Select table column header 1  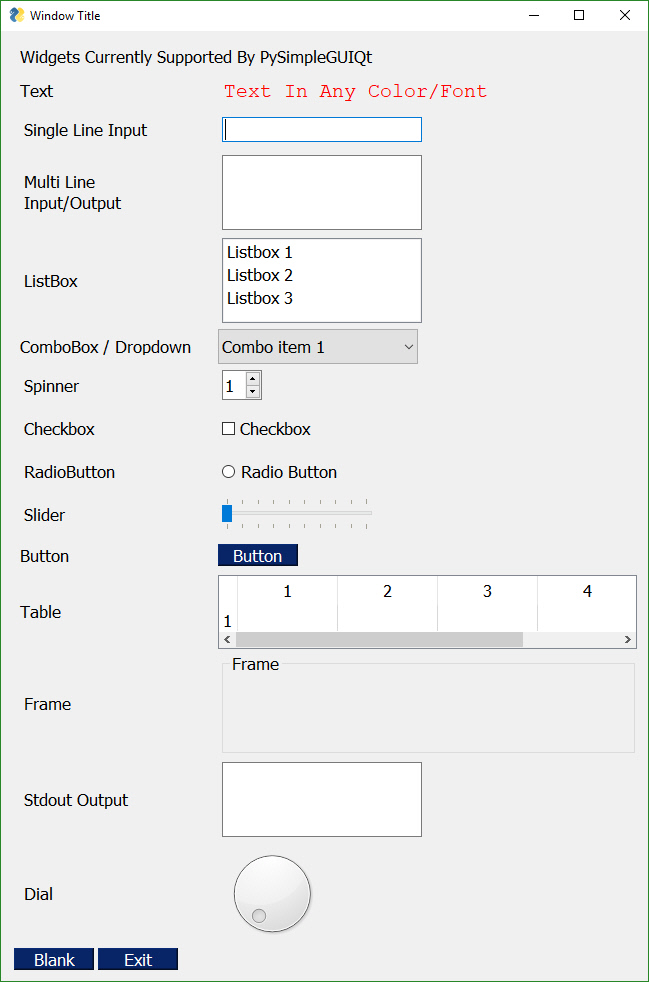(288, 591)
